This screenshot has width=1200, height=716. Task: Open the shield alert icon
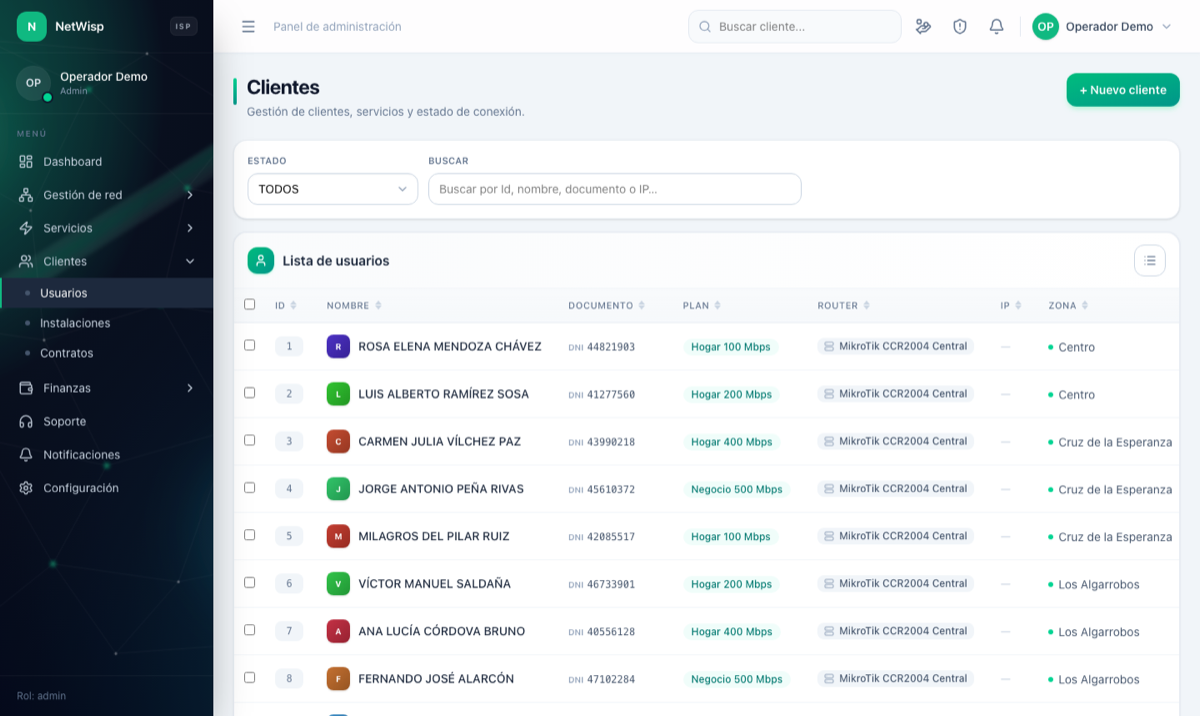960,27
